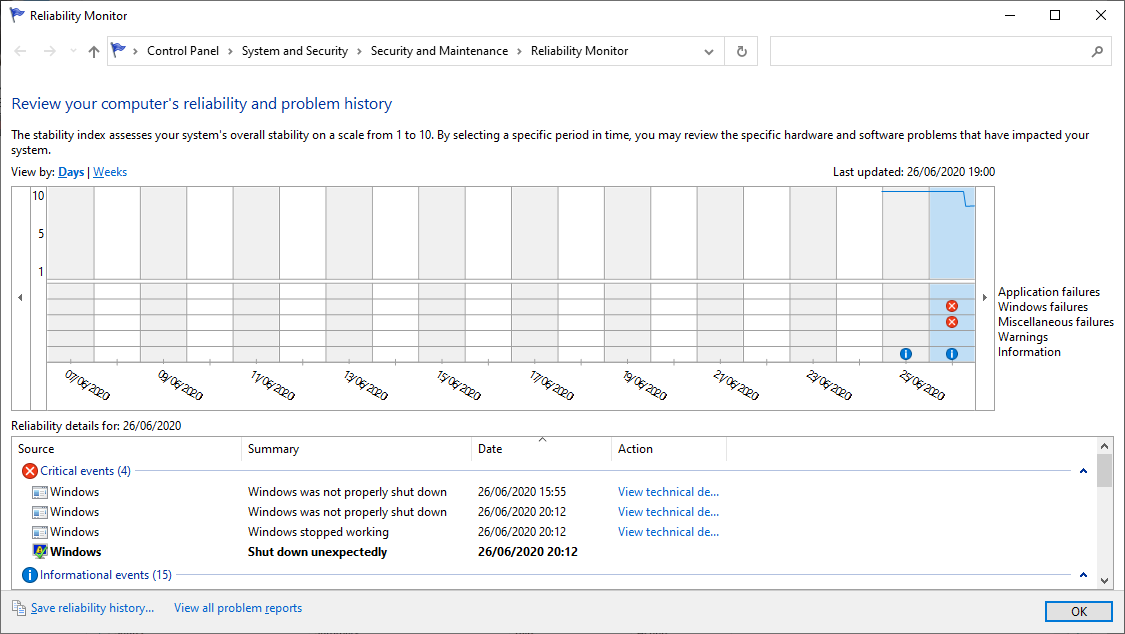Click the Informational events (15) group label
This screenshot has height=634, width=1125.
[105, 575]
